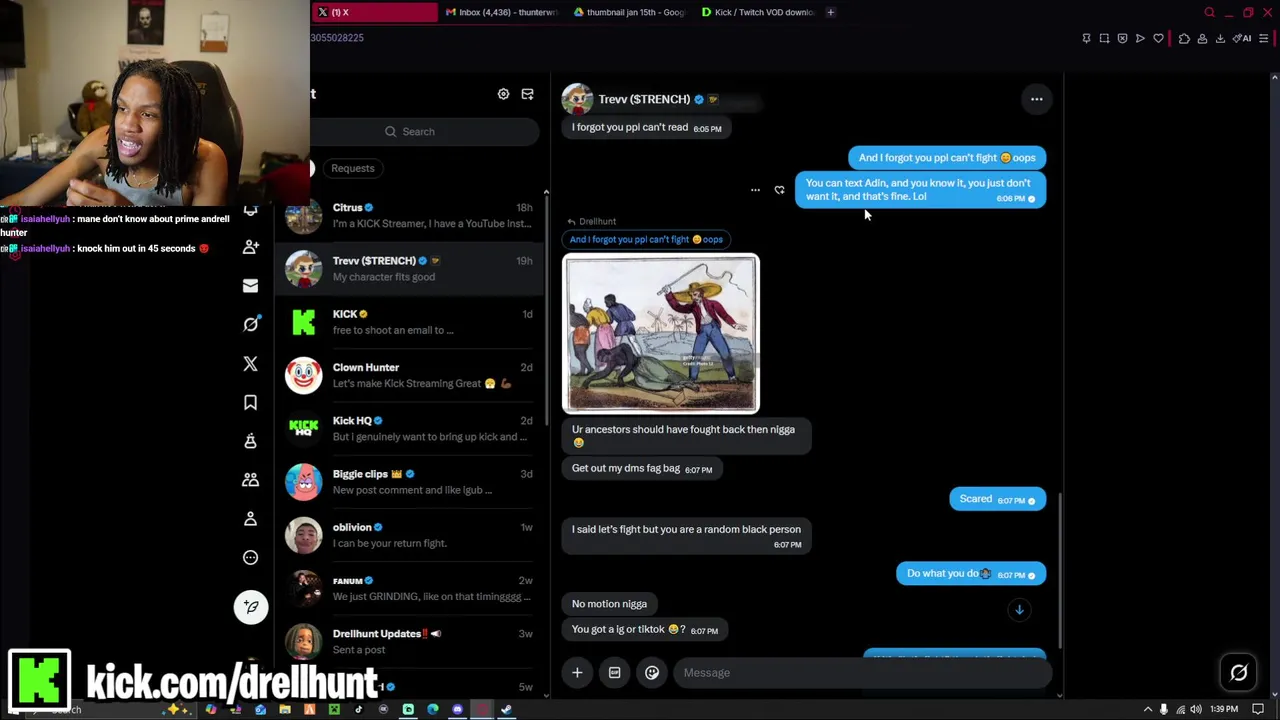1280x720 pixels.
Task: Open the shared image in chat
Action: pyautogui.click(x=661, y=334)
